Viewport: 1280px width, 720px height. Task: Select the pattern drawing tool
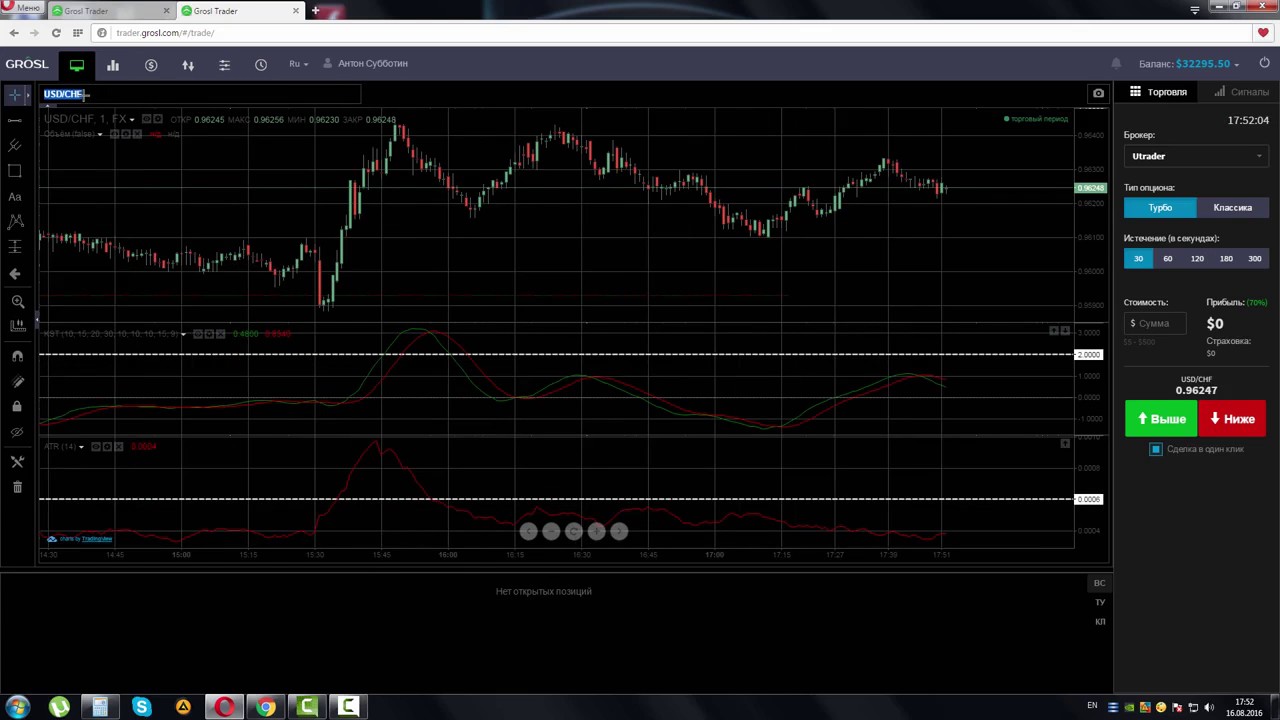tap(15, 222)
